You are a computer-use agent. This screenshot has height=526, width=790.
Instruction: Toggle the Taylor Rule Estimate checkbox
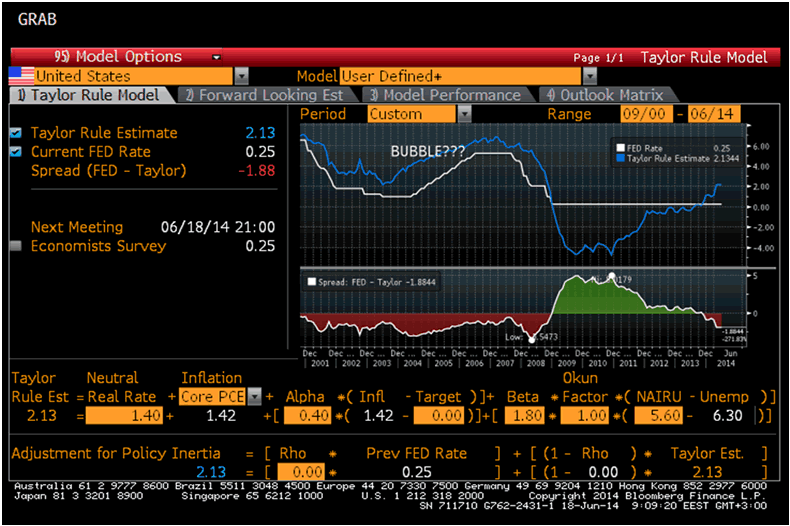coord(16,133)
